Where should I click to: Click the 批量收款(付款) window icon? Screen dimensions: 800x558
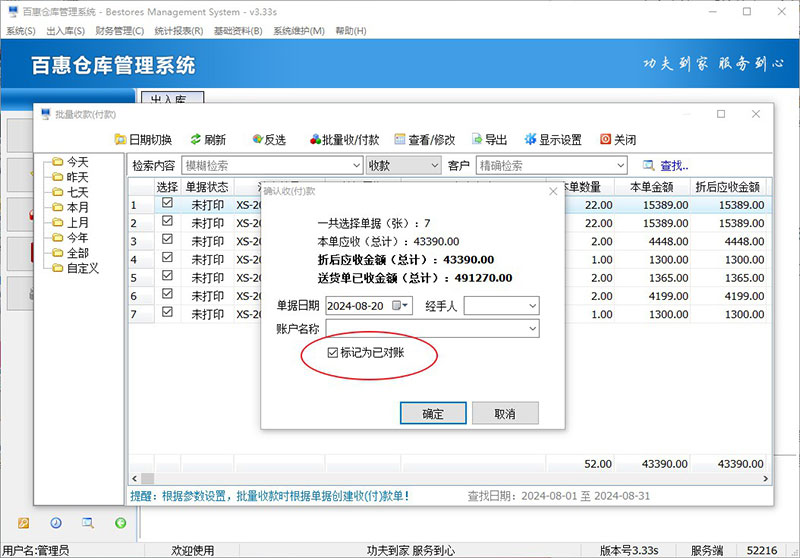46,114
